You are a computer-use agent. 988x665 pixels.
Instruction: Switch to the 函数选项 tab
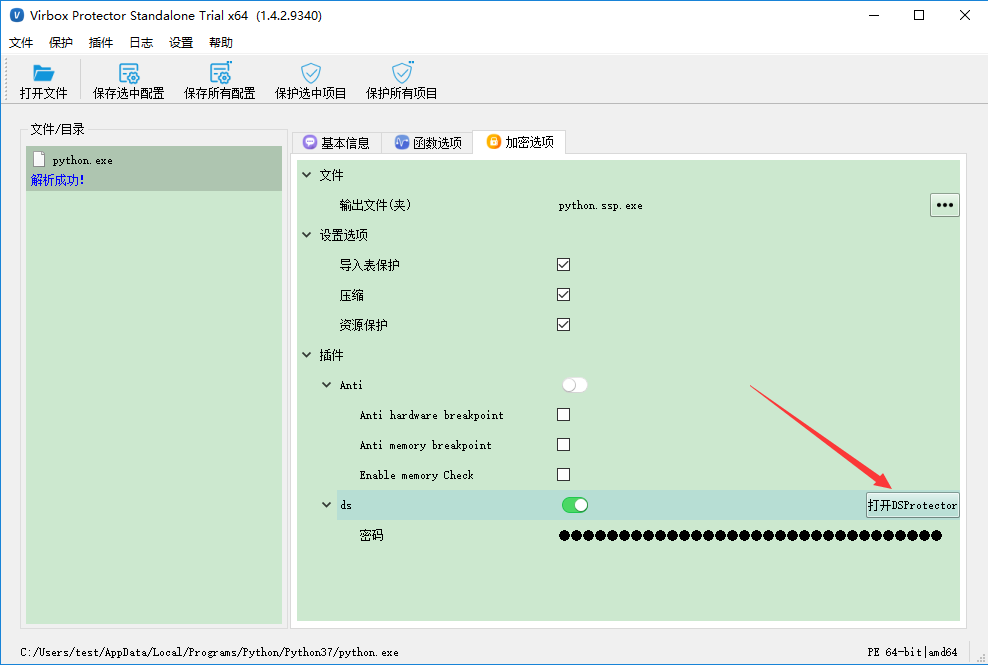(428, 143)
